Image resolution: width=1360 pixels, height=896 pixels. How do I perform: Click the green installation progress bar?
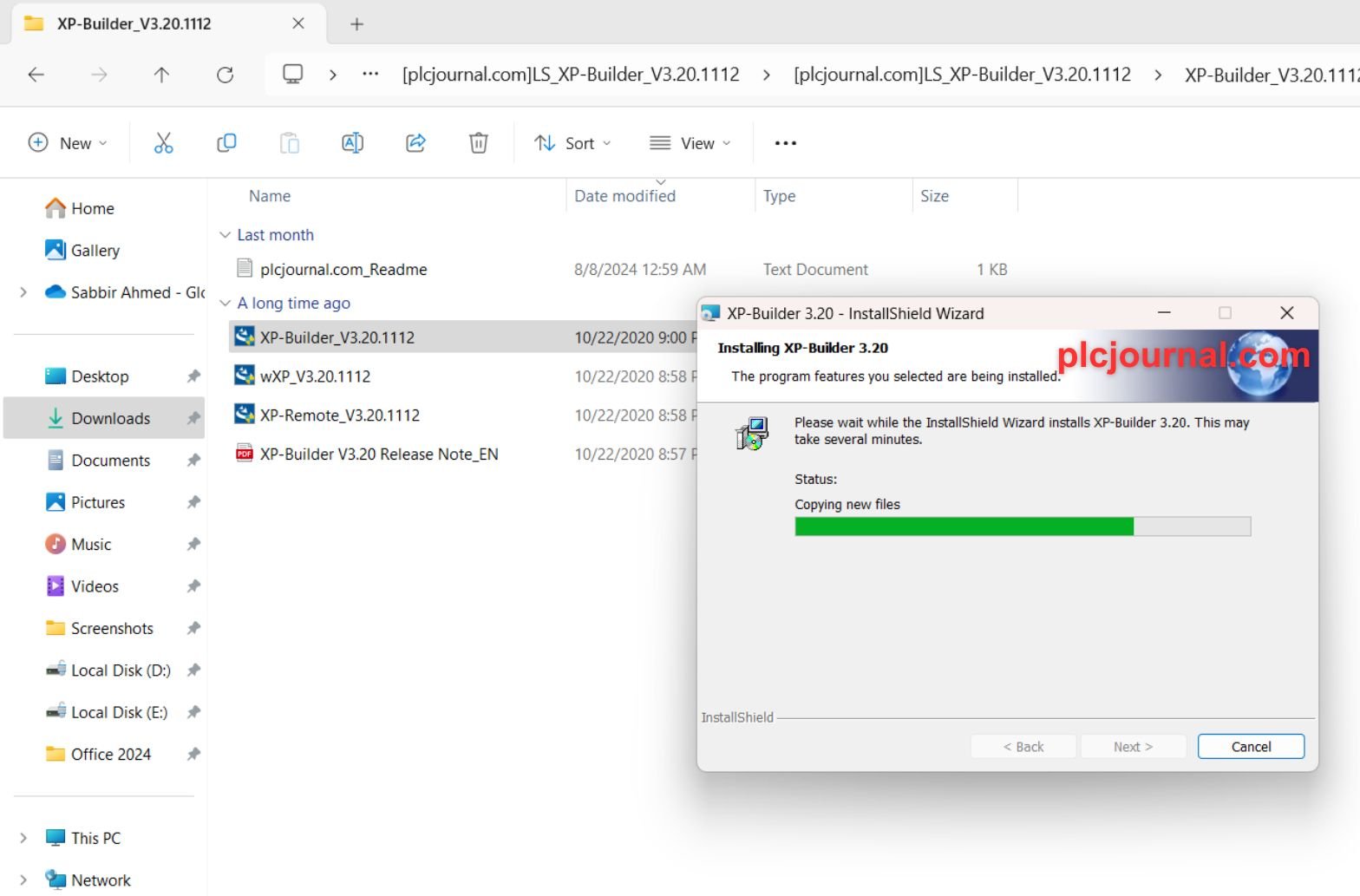(x=1023, y=526)
